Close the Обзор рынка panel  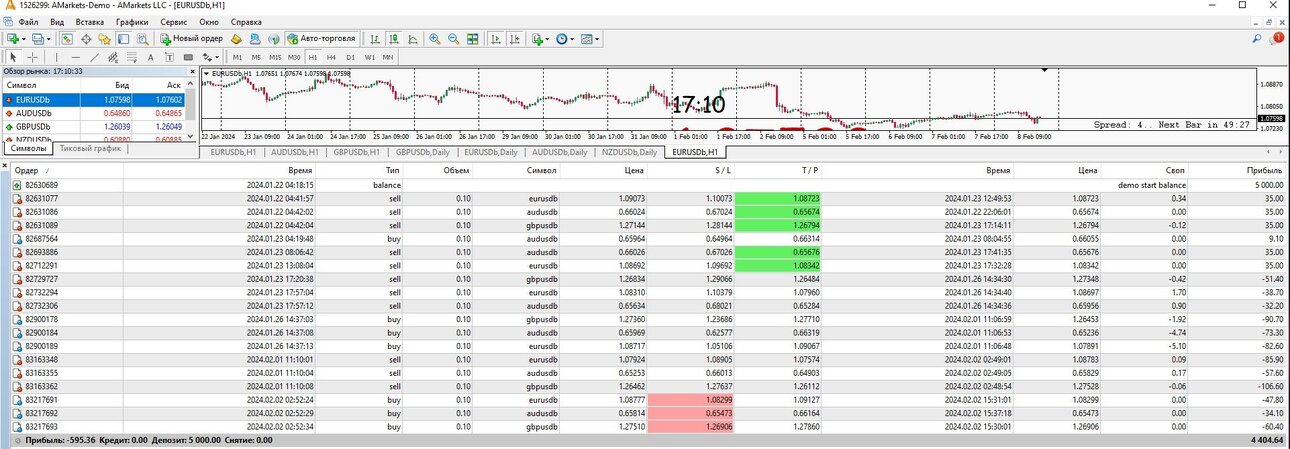190,71
